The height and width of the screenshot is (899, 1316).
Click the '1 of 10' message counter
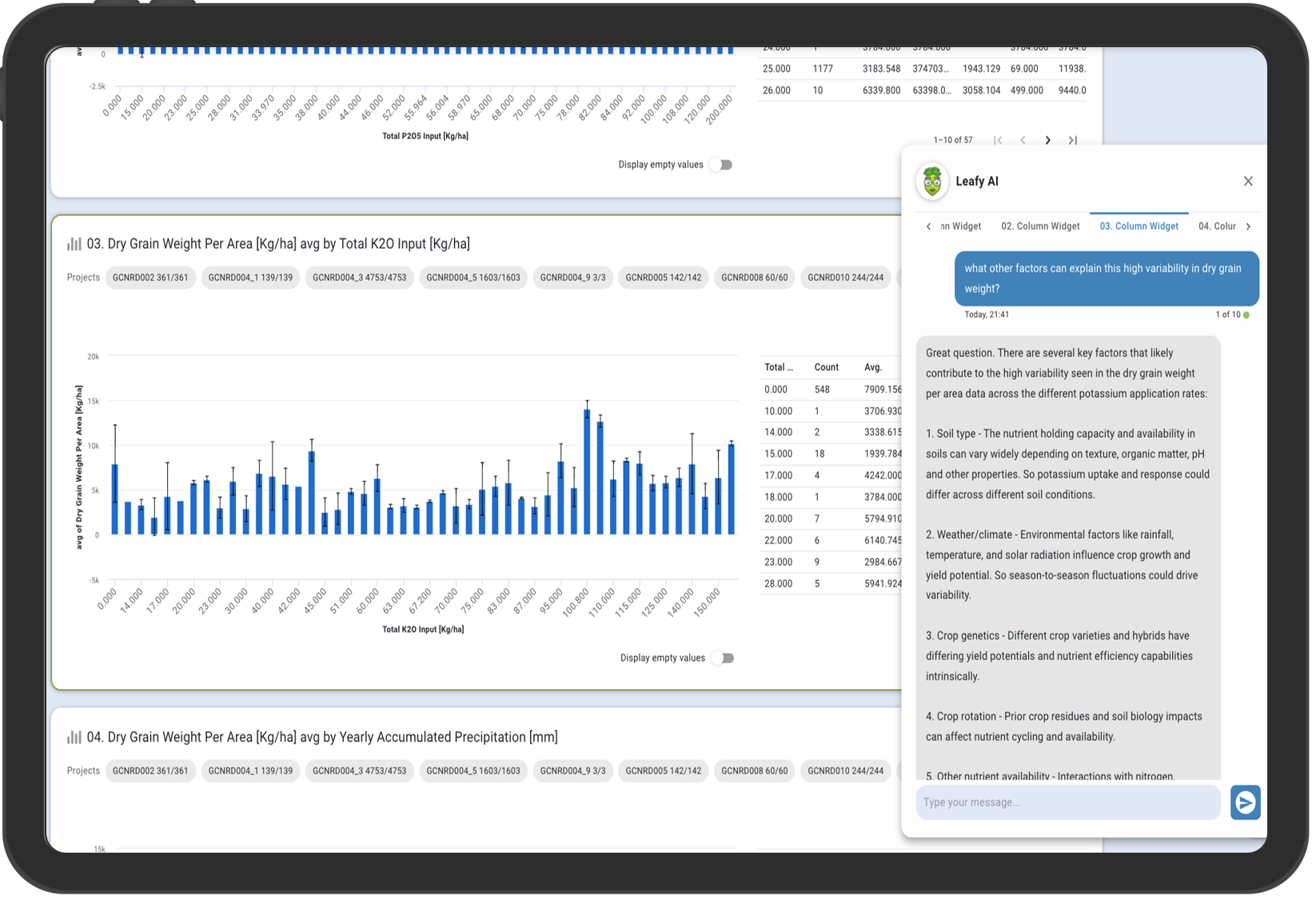click(x=1228, y=315)
